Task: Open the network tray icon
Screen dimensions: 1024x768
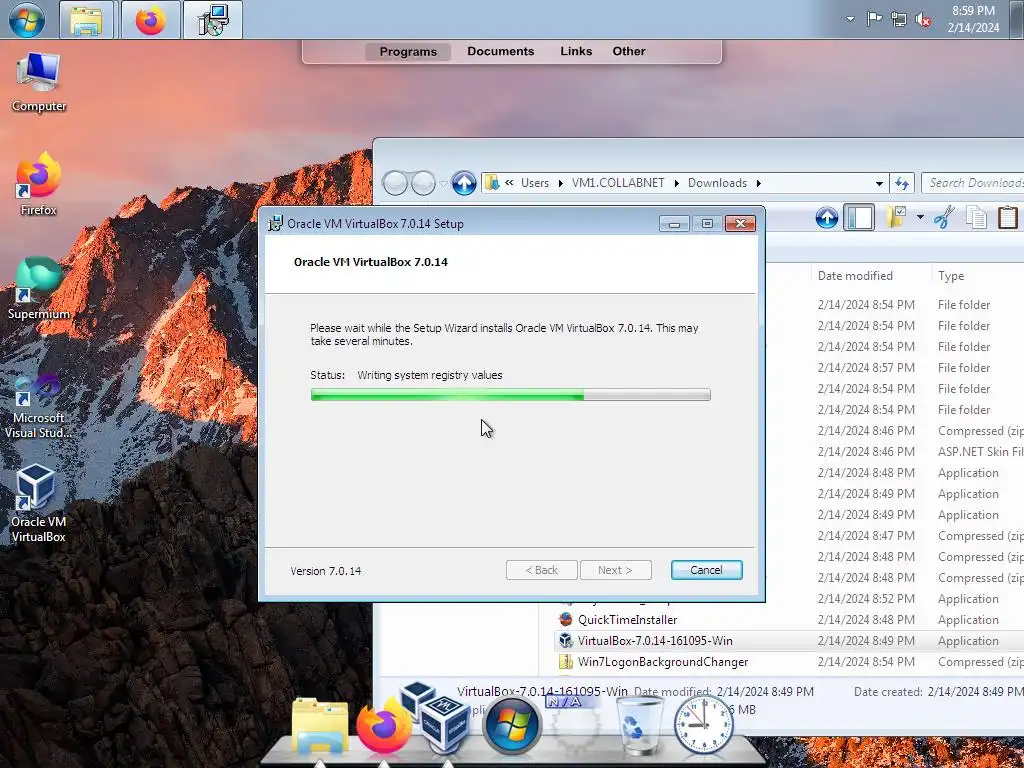Action: (x=899, y=20)
